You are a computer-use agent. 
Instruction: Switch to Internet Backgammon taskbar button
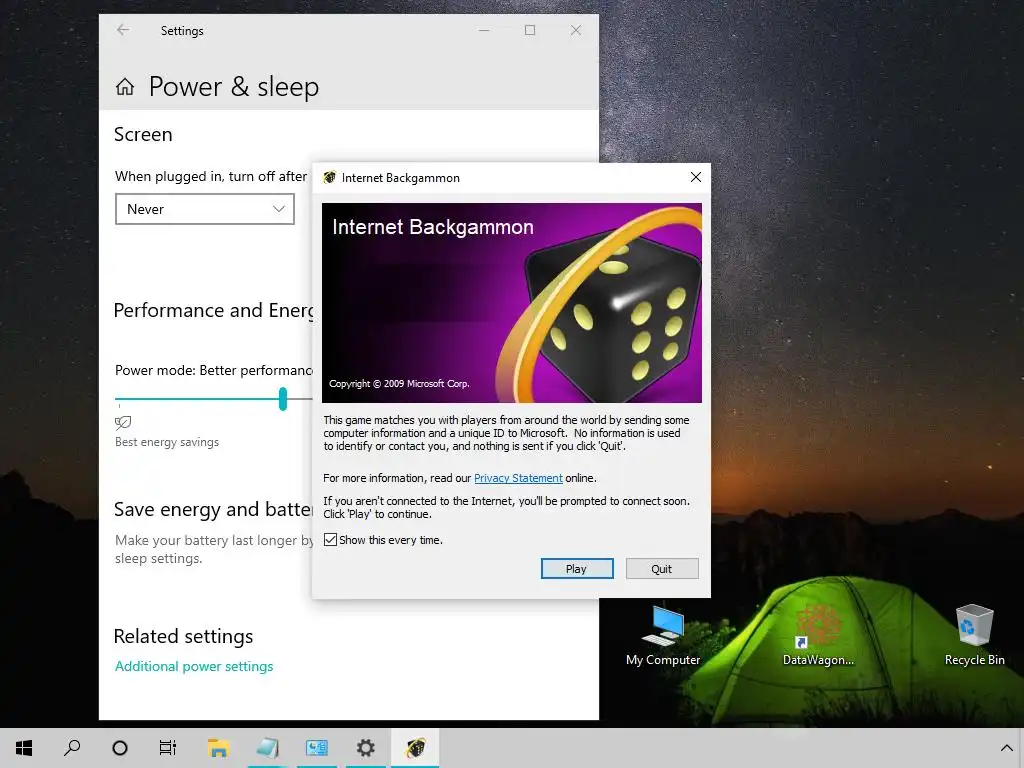tap(415, 748)
